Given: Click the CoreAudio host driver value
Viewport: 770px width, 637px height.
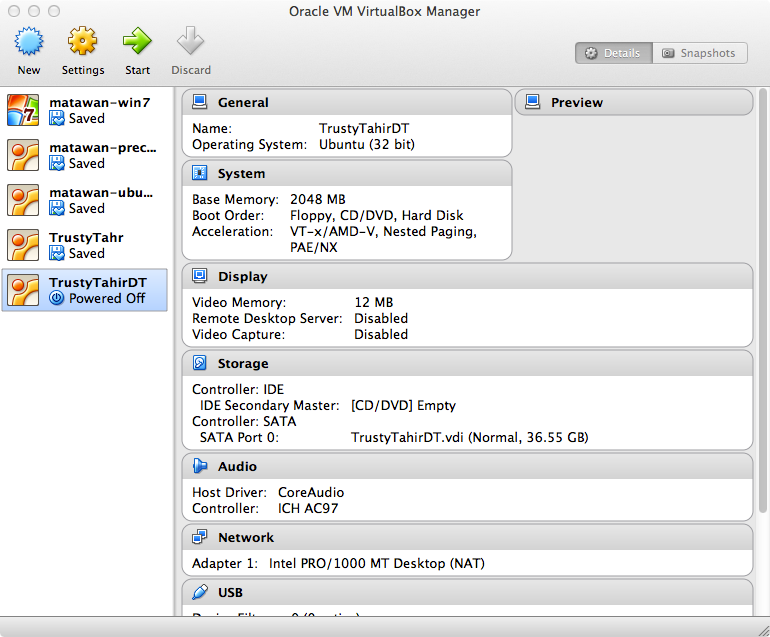Looking at the screenshot, I should click(x=311, y=493).
